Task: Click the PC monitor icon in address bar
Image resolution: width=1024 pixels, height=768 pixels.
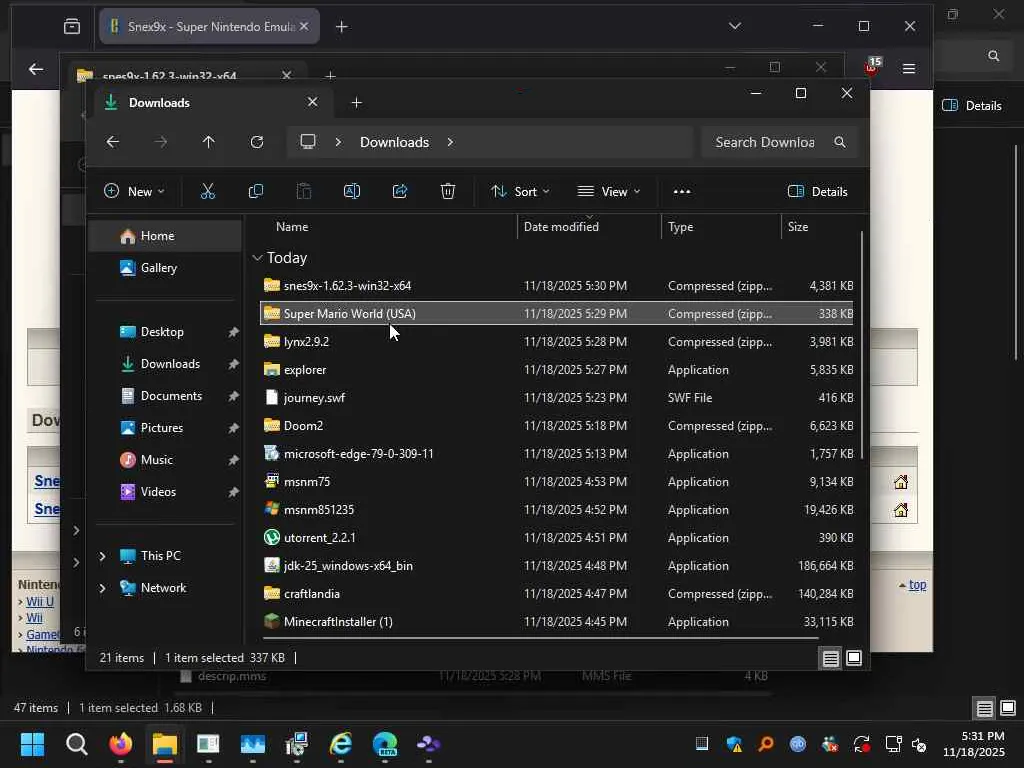Action: click(308, 142)
